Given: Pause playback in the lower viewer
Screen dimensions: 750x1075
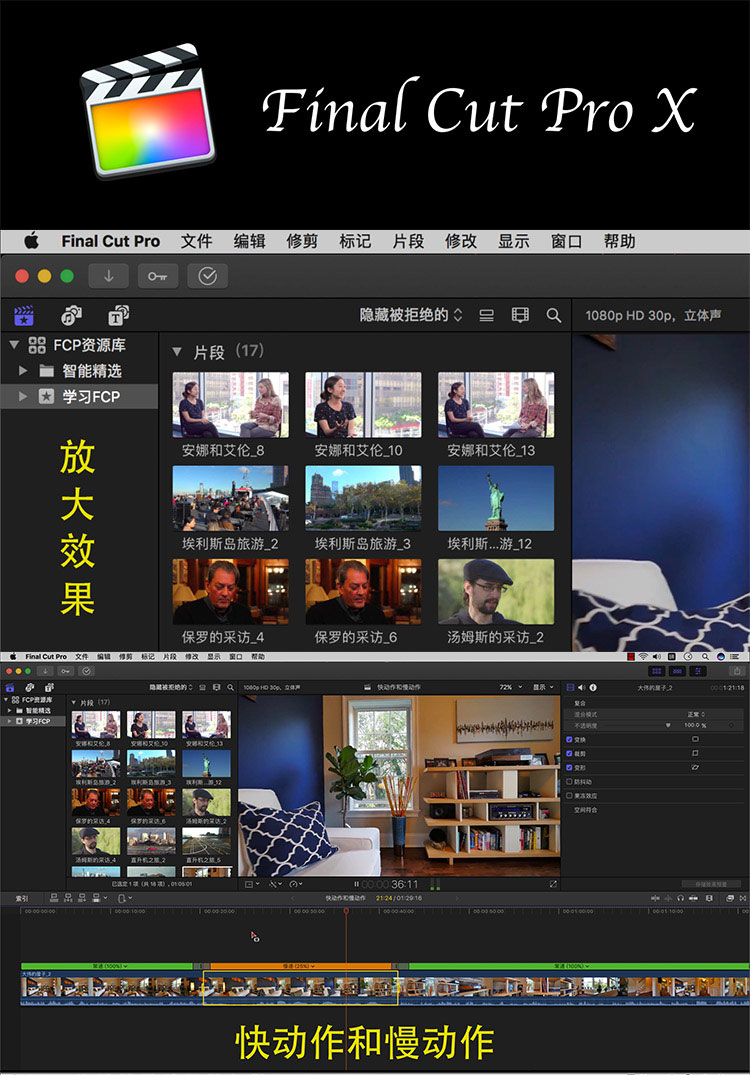Looking at the screenshot, I should click(356, 884).
